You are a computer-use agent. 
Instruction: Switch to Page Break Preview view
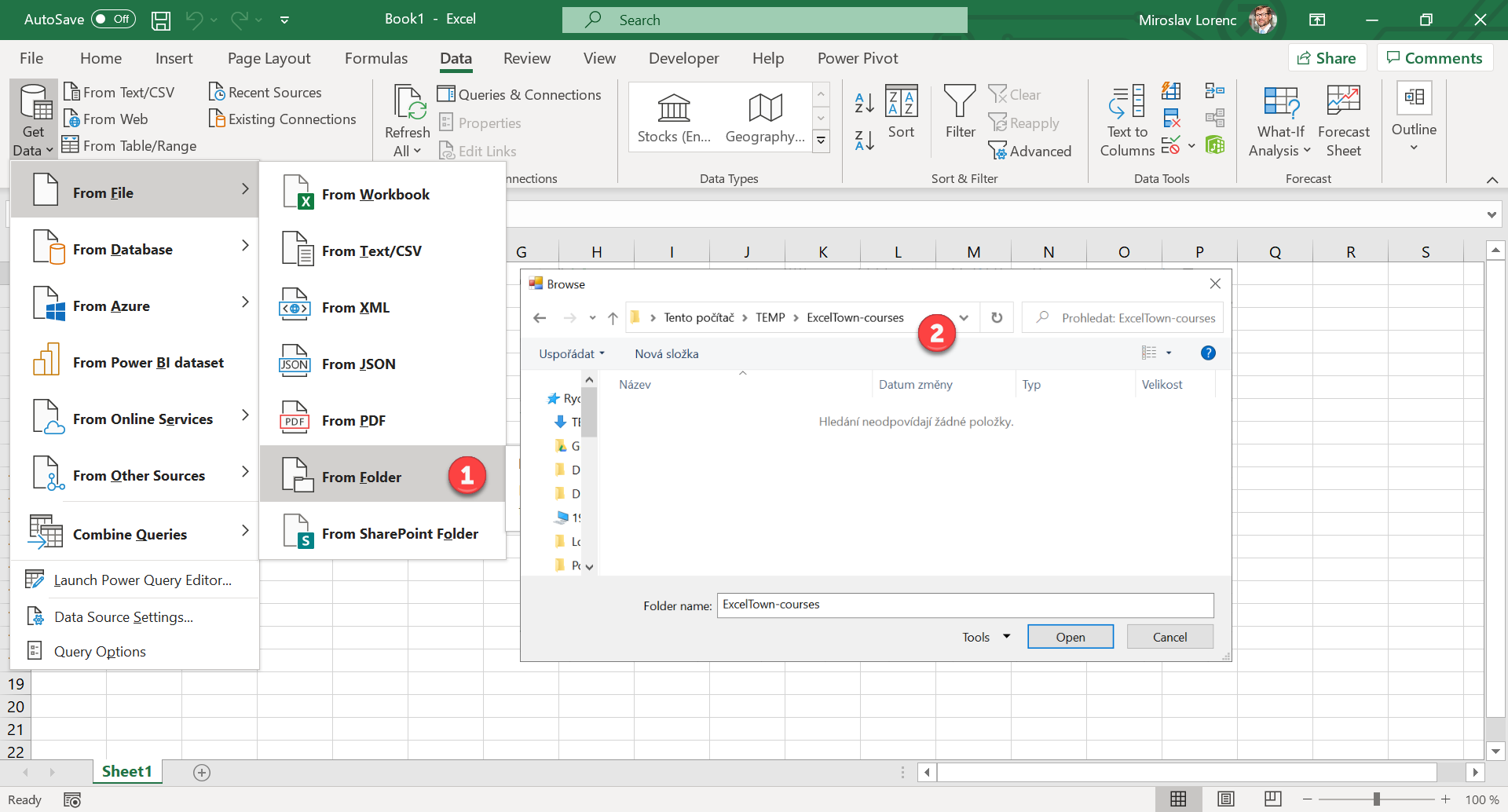[1273, 799]
